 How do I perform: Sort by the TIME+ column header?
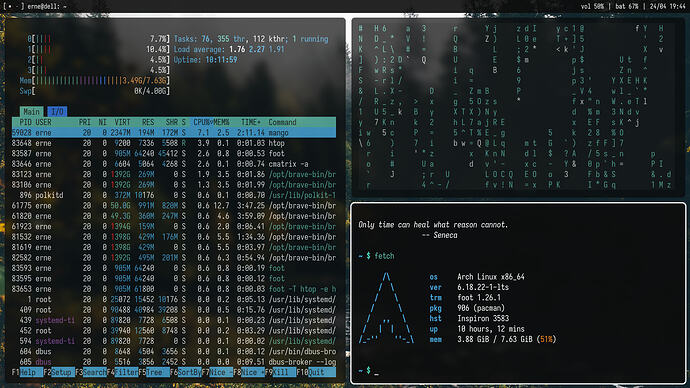251,122
